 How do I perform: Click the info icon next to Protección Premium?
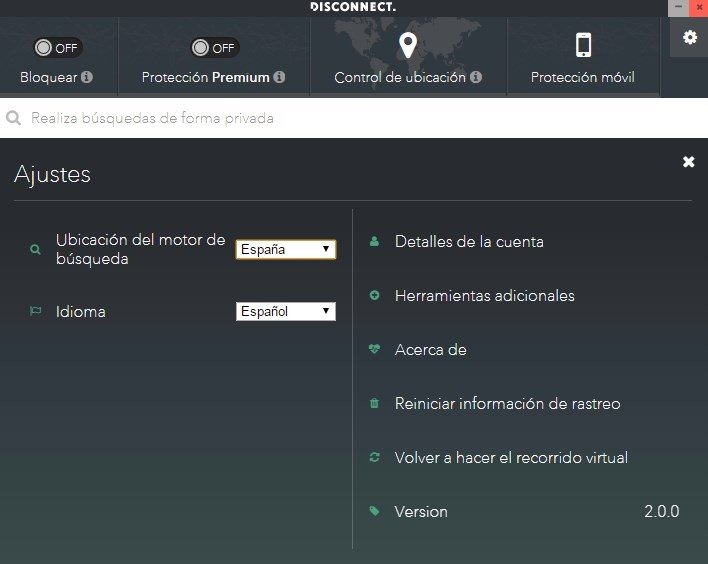coord(279,77)
